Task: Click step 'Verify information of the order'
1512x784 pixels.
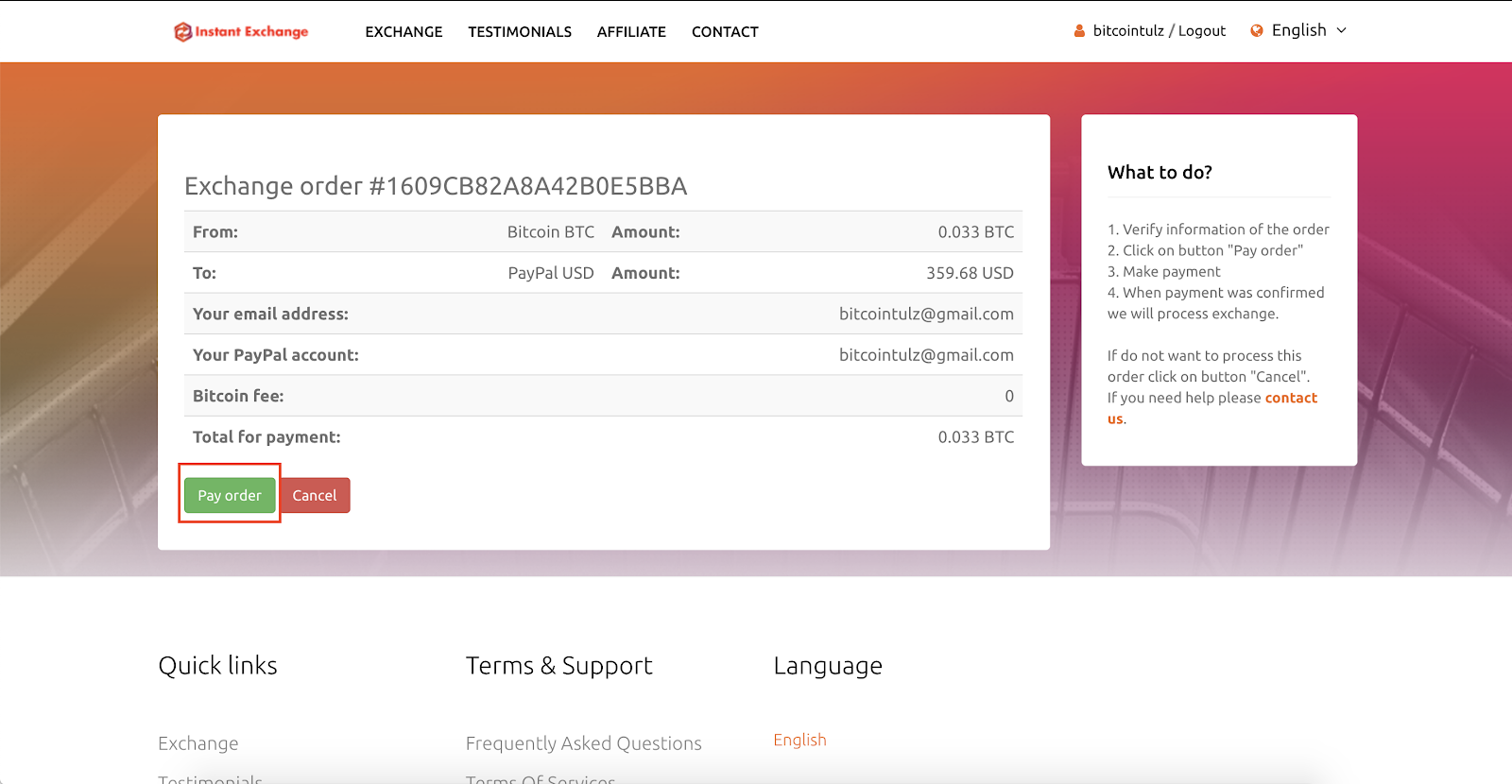Action: point(1218,230)
